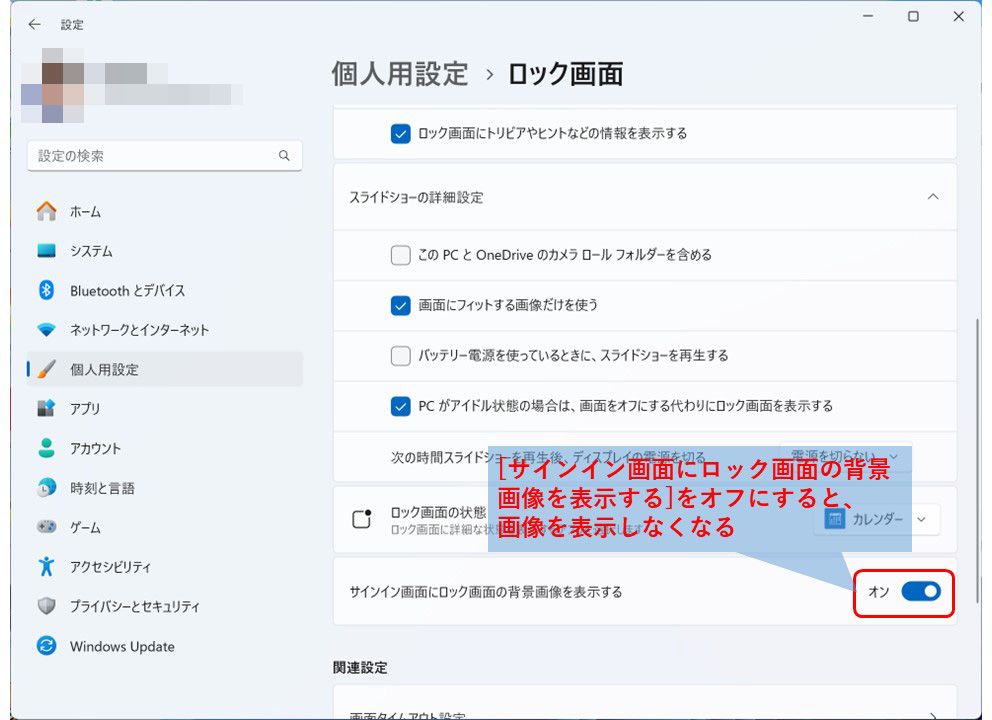Uncheck 画面にフィットする画像だけを使う
Image resolution: width=992 pixels, height=720 pixels.
[x=400, y=305]
